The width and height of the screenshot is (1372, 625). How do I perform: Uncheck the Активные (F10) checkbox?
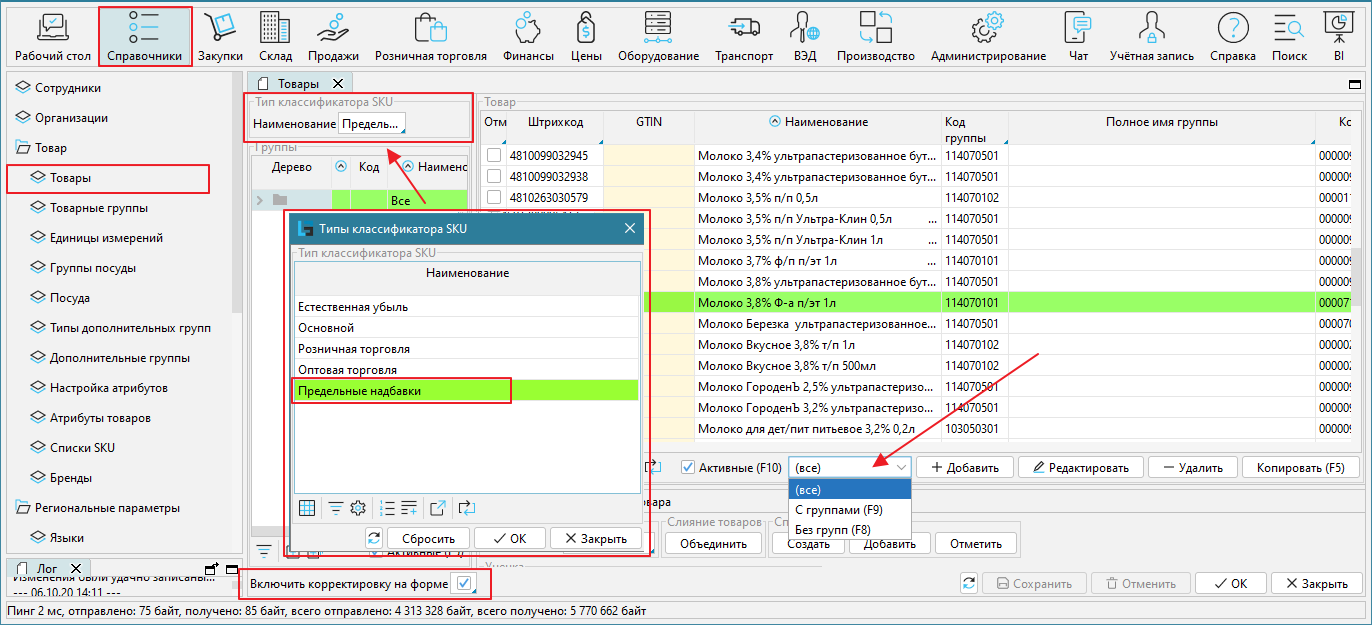coord(688,467)
